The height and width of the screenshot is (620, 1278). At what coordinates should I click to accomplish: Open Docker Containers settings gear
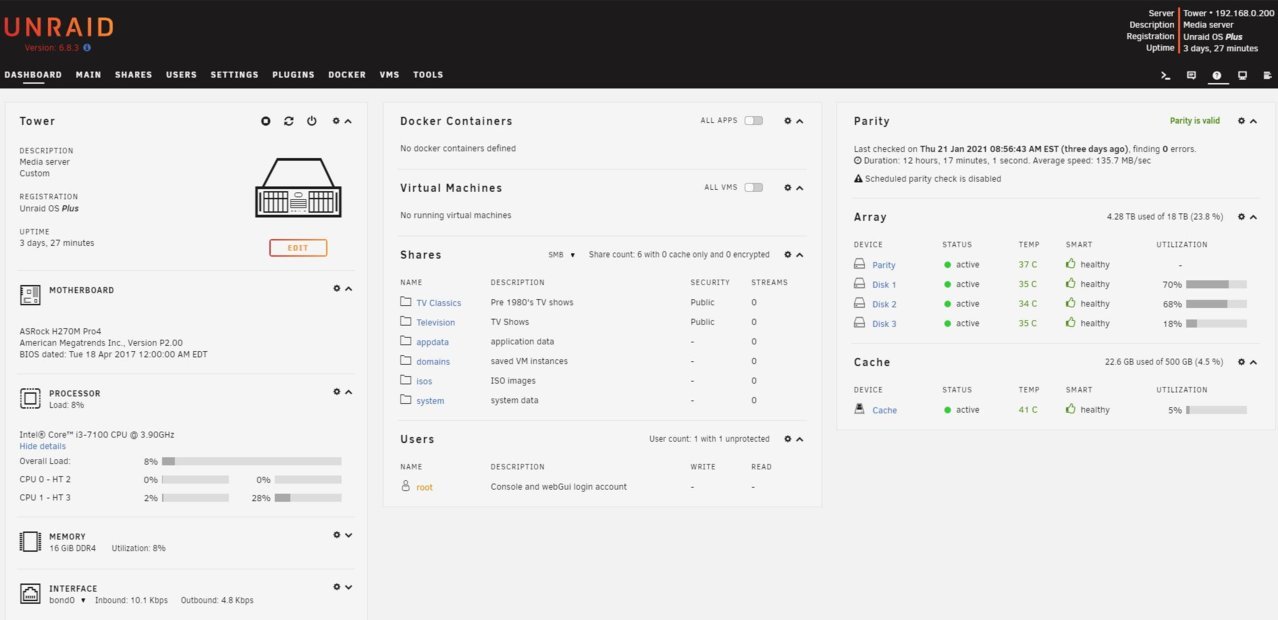tap(788, 121)
